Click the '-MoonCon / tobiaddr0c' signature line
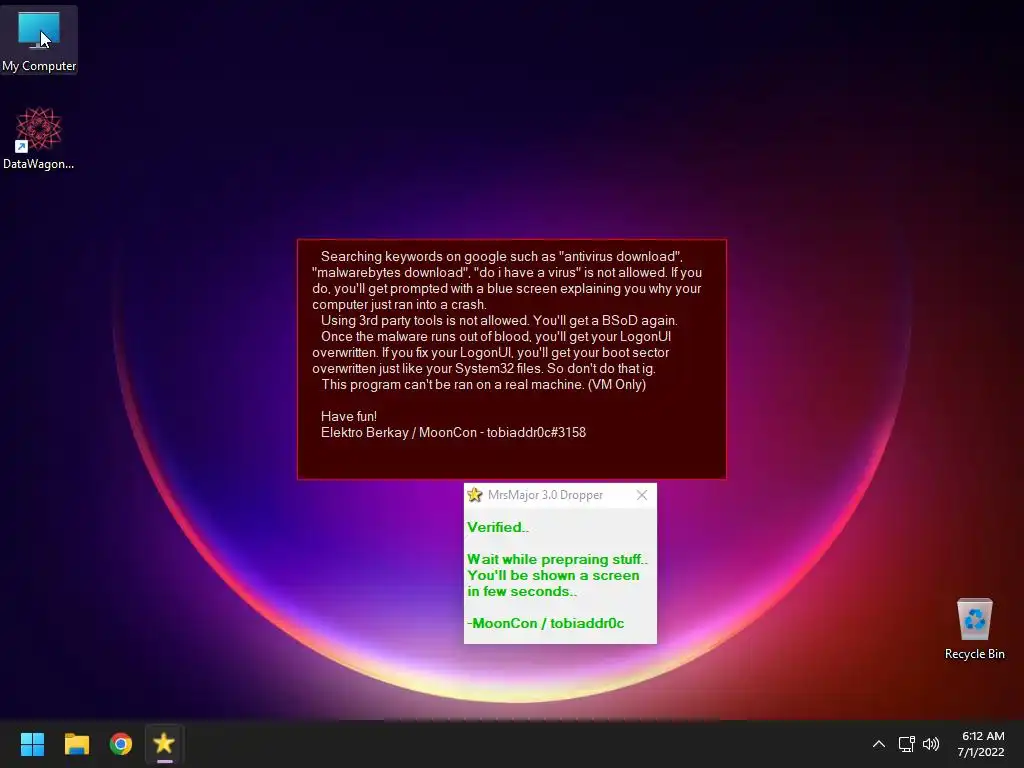This screenshot has height=768, width=1024. pyautogui.click(x=546, y=623)
